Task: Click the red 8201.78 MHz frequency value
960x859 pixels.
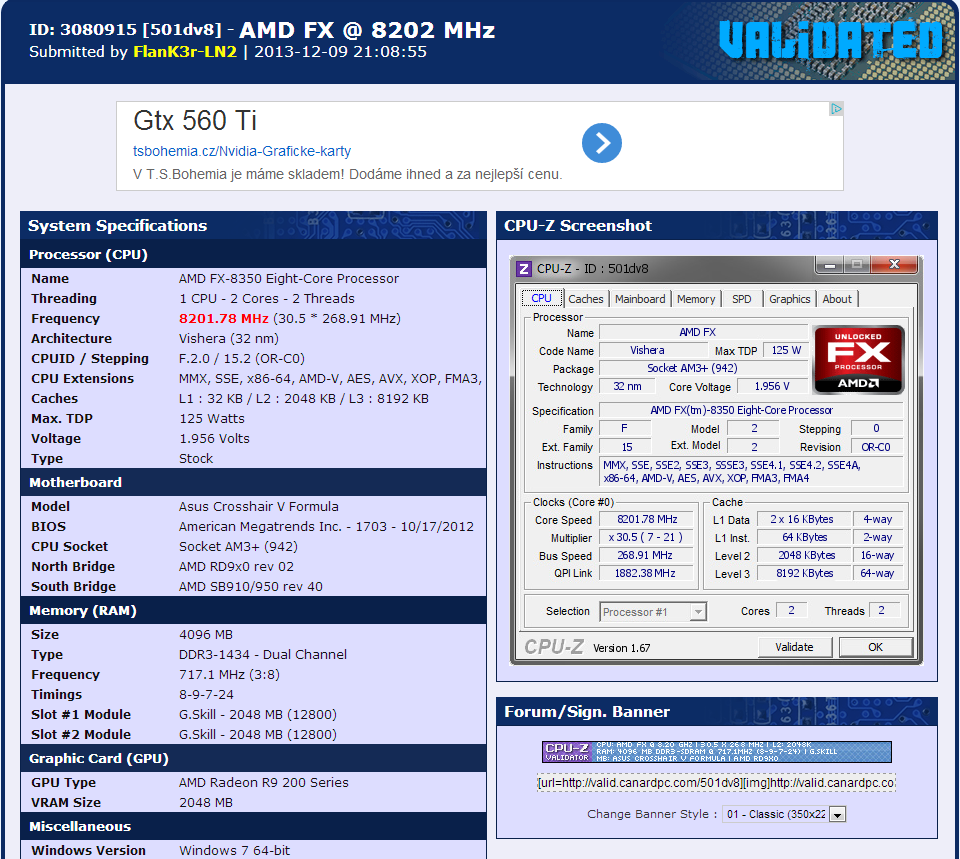Action: (223, 318)
